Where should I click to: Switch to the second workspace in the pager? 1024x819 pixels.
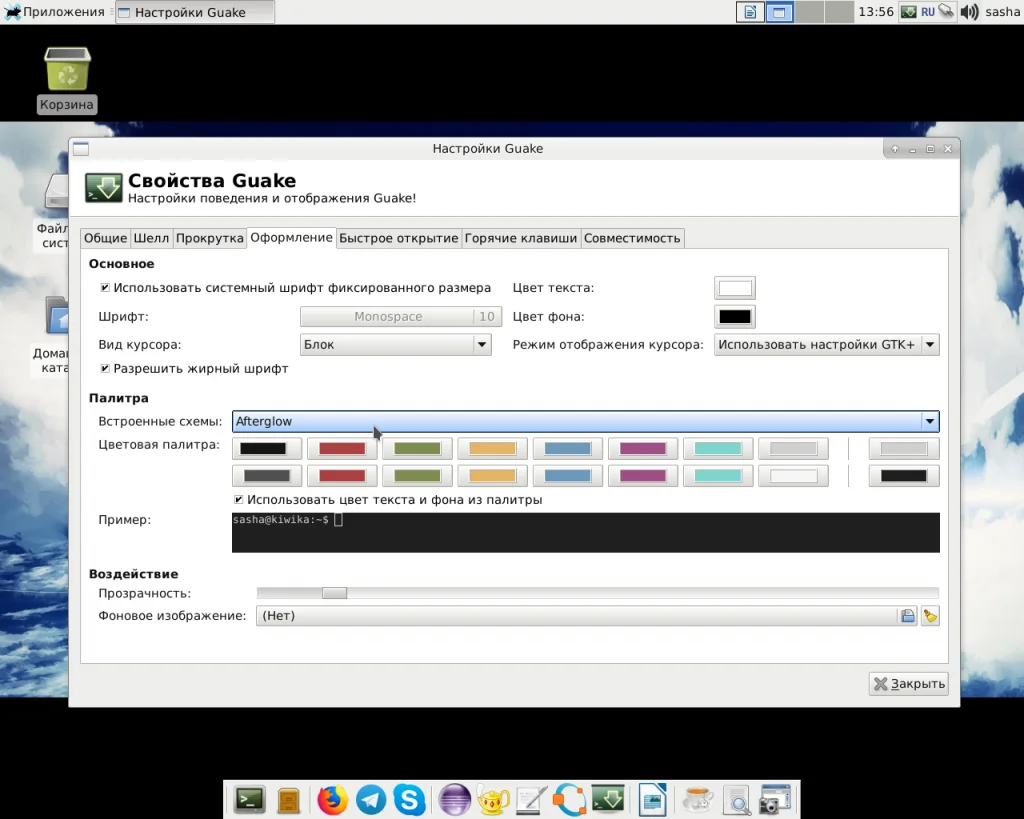click(x=780, y=12)
